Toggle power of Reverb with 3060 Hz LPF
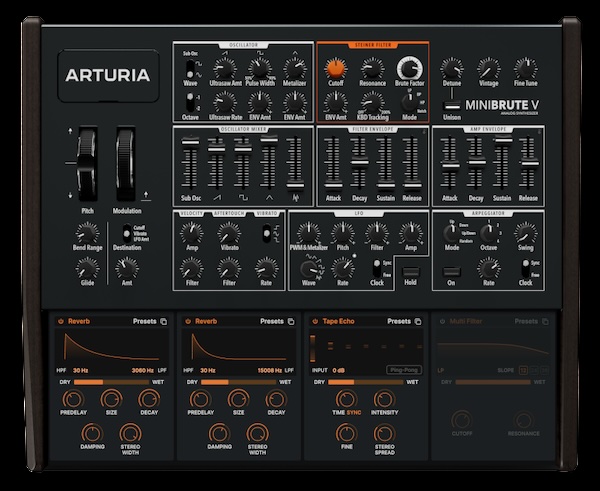Viewport: 600px width, 491px height. point(61,321)
